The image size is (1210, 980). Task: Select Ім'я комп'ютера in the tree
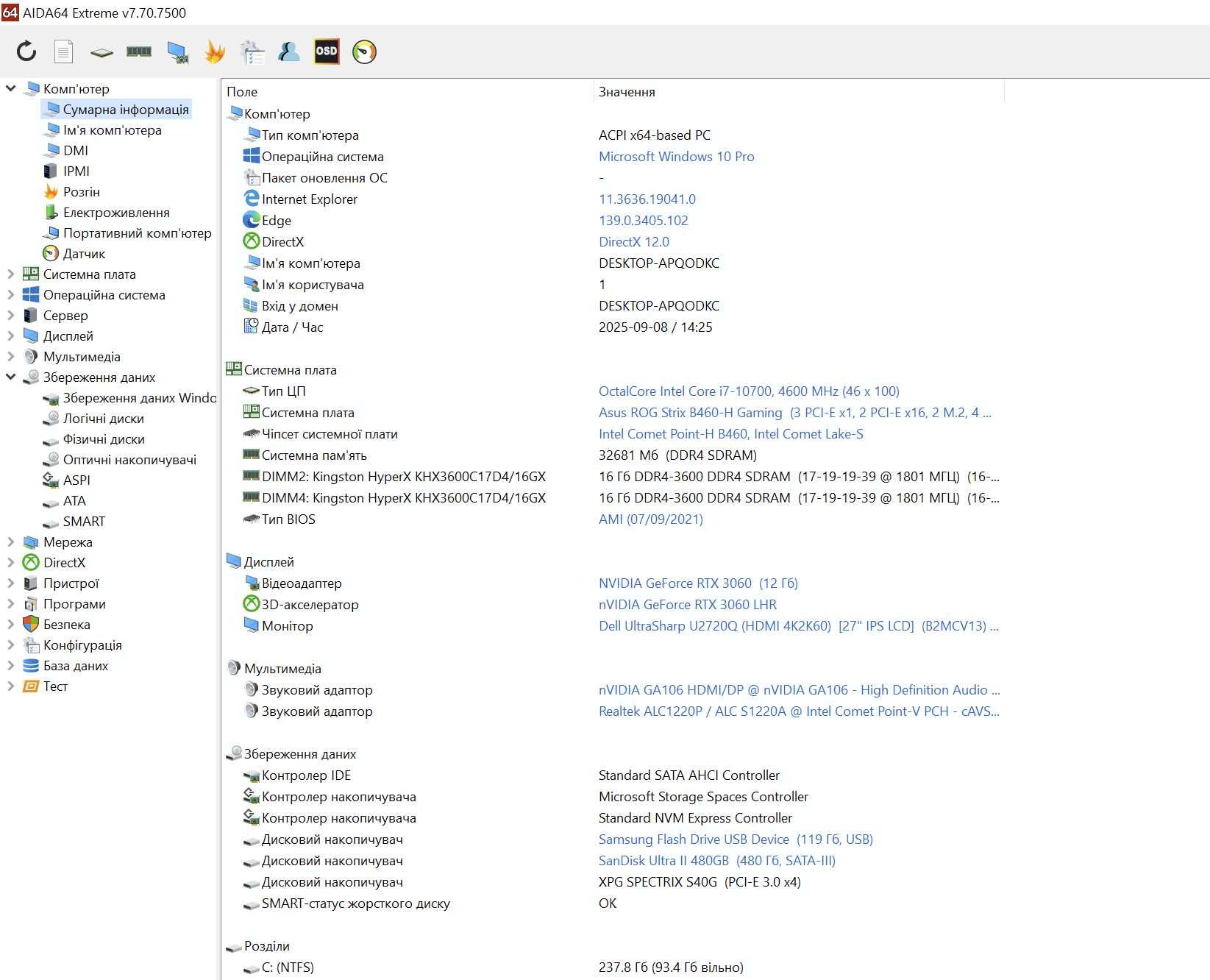click(x=112, y=129)
